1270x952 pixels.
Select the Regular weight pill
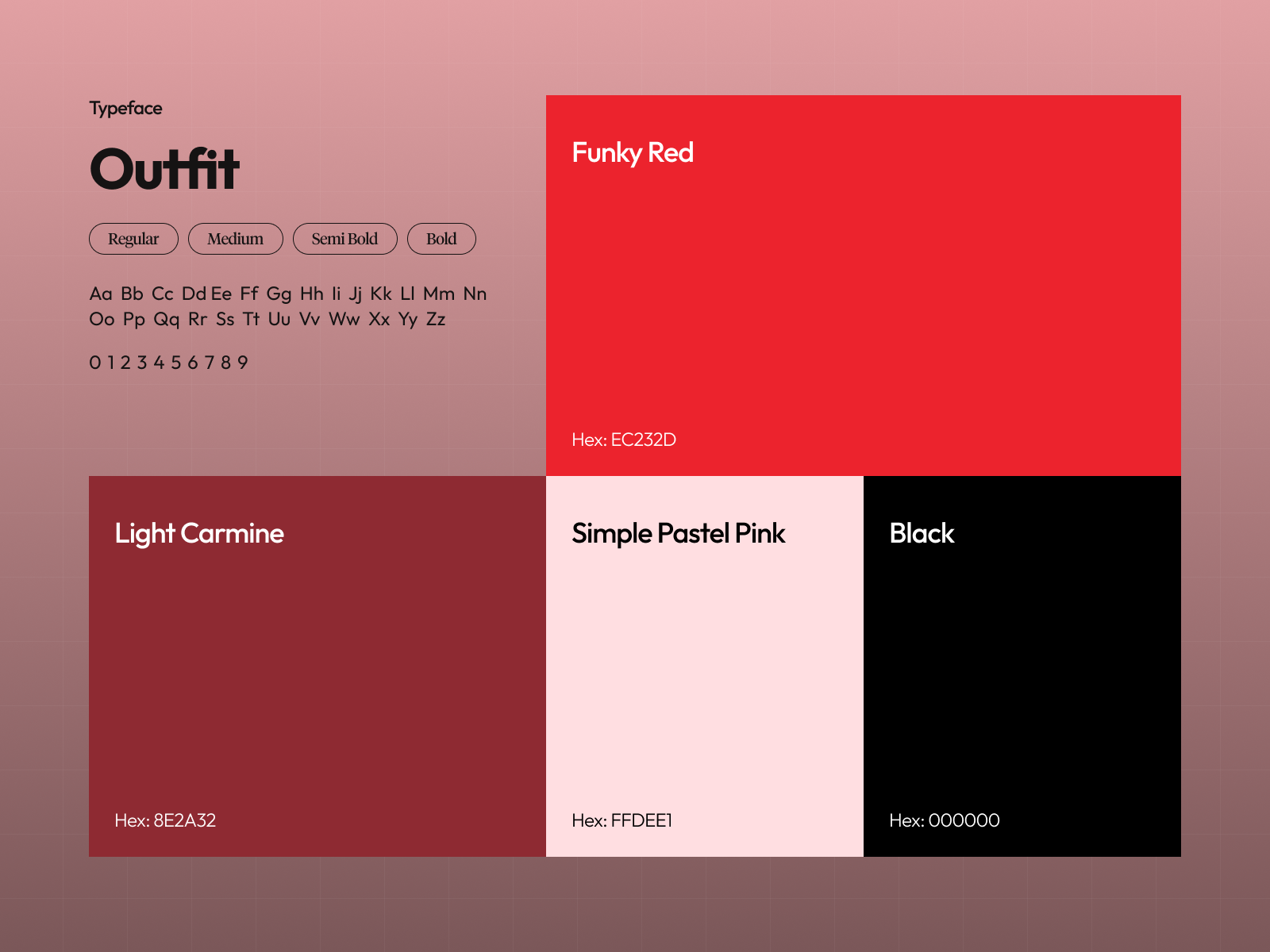pos(133,239)
